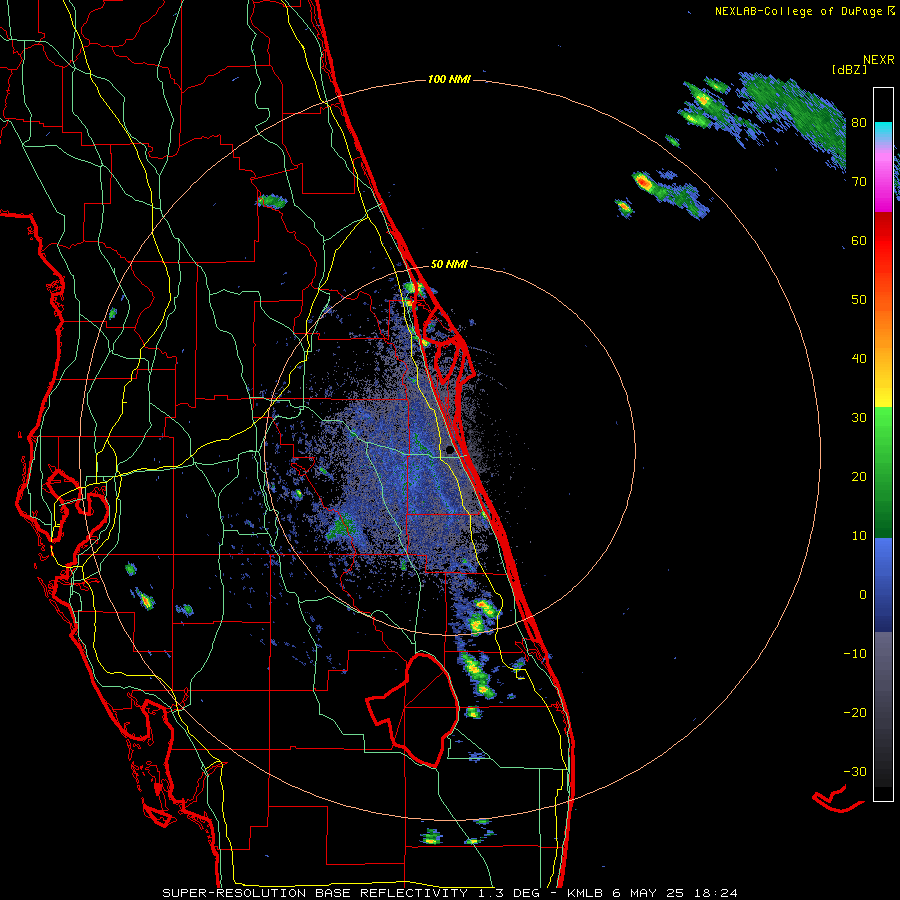Click the 0 value on the dBZ scale

pos(863,595)
